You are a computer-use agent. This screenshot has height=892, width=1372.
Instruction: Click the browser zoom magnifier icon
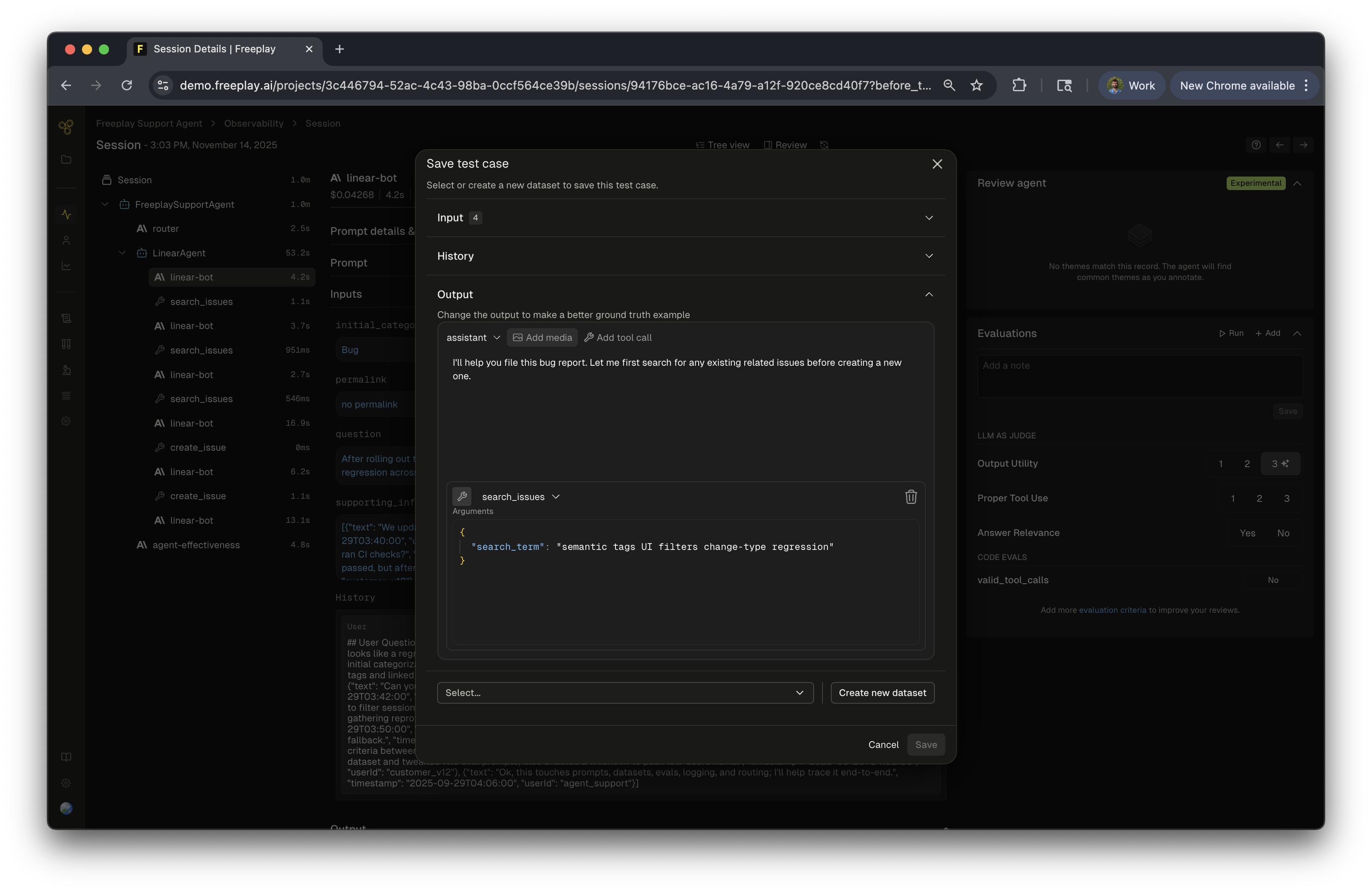tap(949, 86)
